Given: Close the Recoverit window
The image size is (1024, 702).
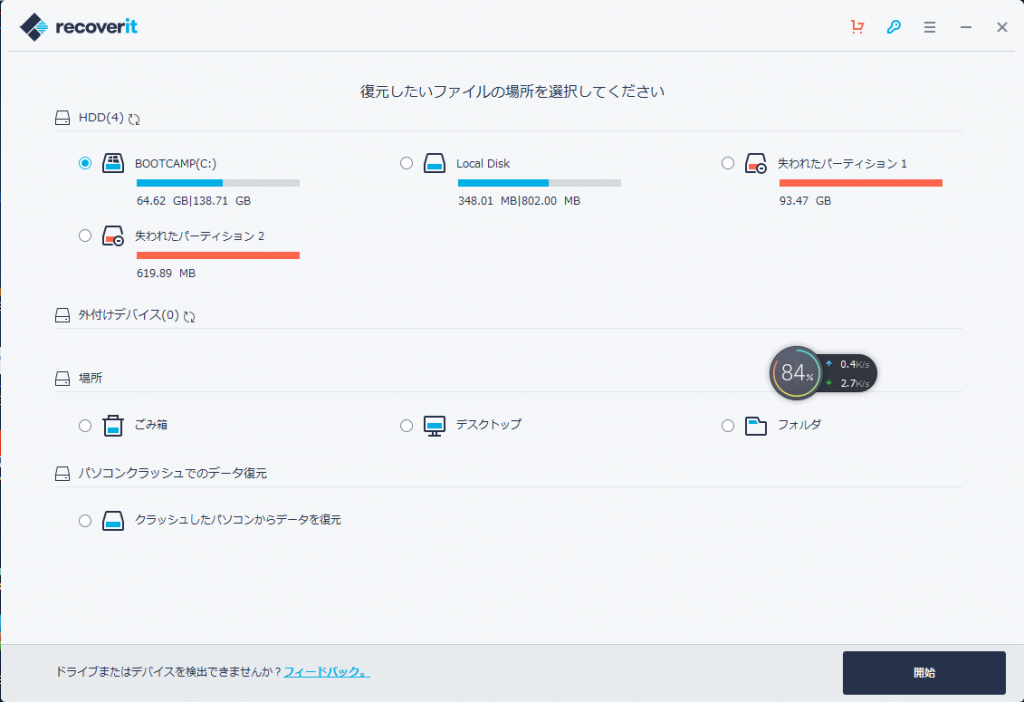Looking at the screenshot, I should pyautogui.click(x=1002, y=27).
